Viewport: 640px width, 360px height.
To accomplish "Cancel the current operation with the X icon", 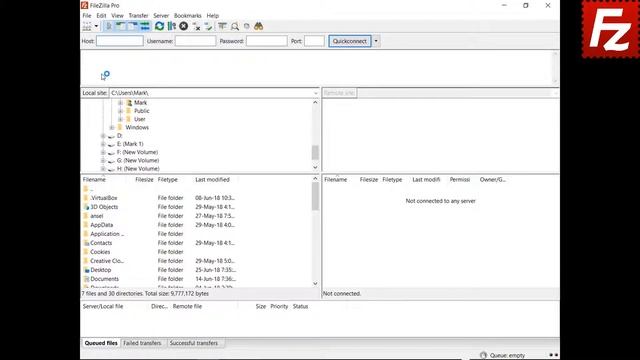I will 184,27.
